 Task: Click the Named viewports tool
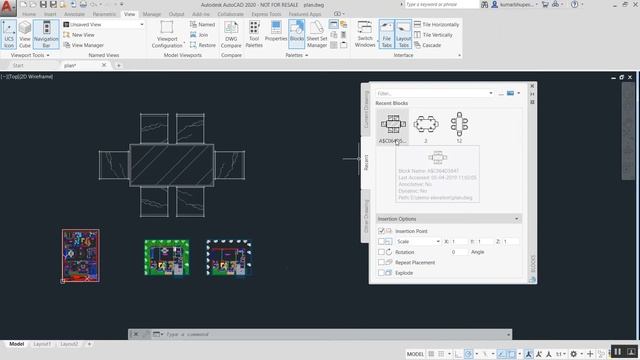(x=202, y=24)
